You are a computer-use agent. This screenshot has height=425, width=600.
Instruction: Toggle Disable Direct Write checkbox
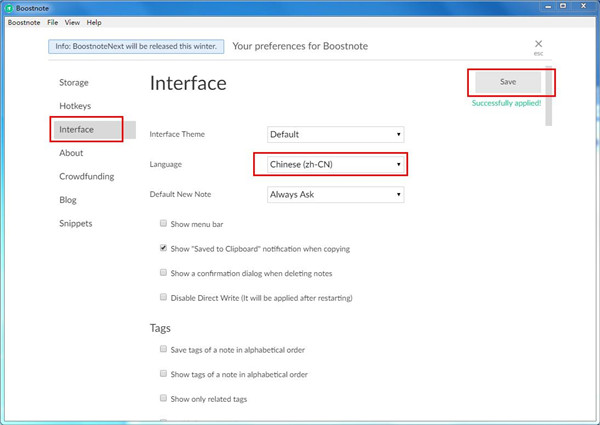tap(163, 297)
